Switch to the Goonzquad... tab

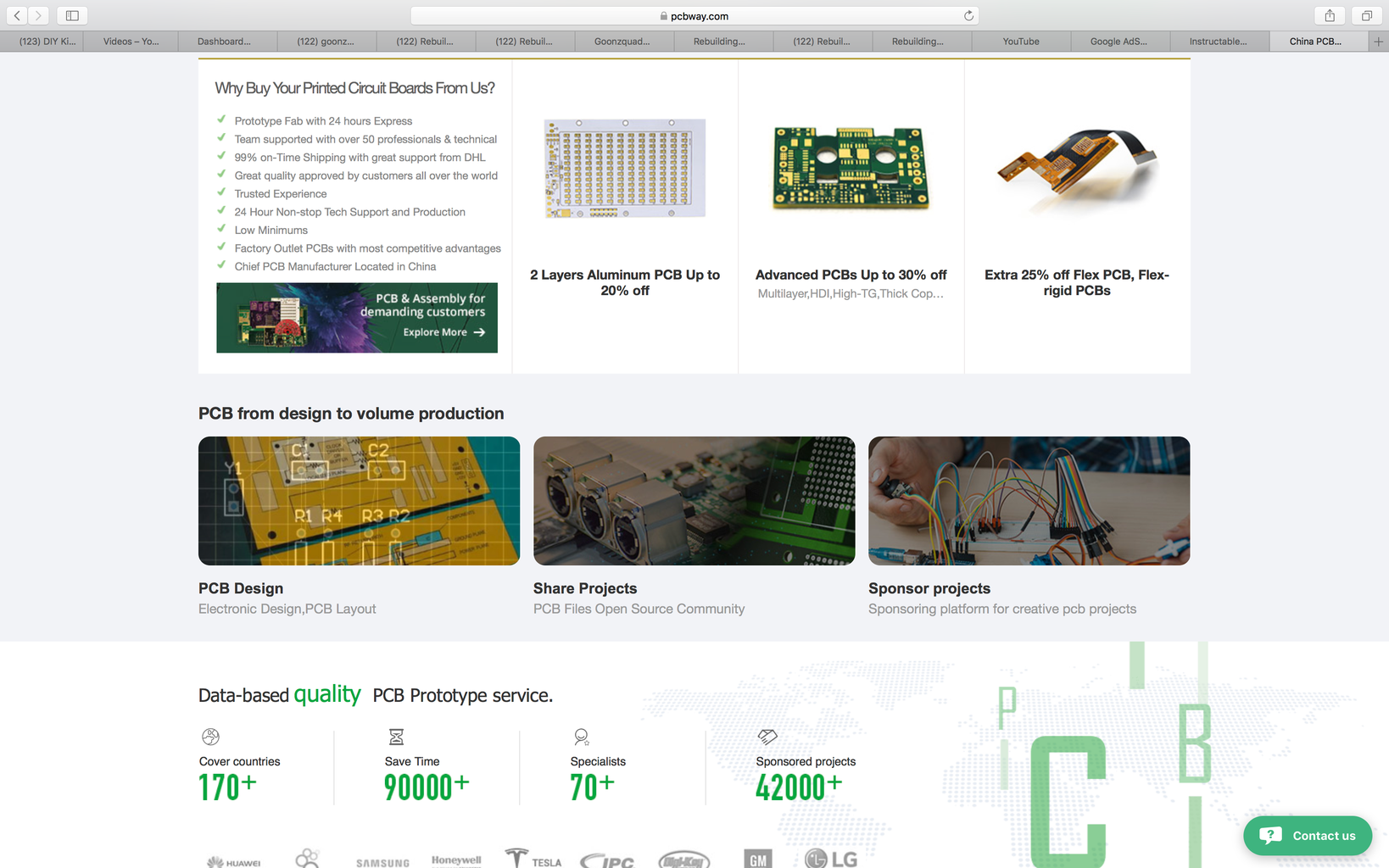[622, 41]
